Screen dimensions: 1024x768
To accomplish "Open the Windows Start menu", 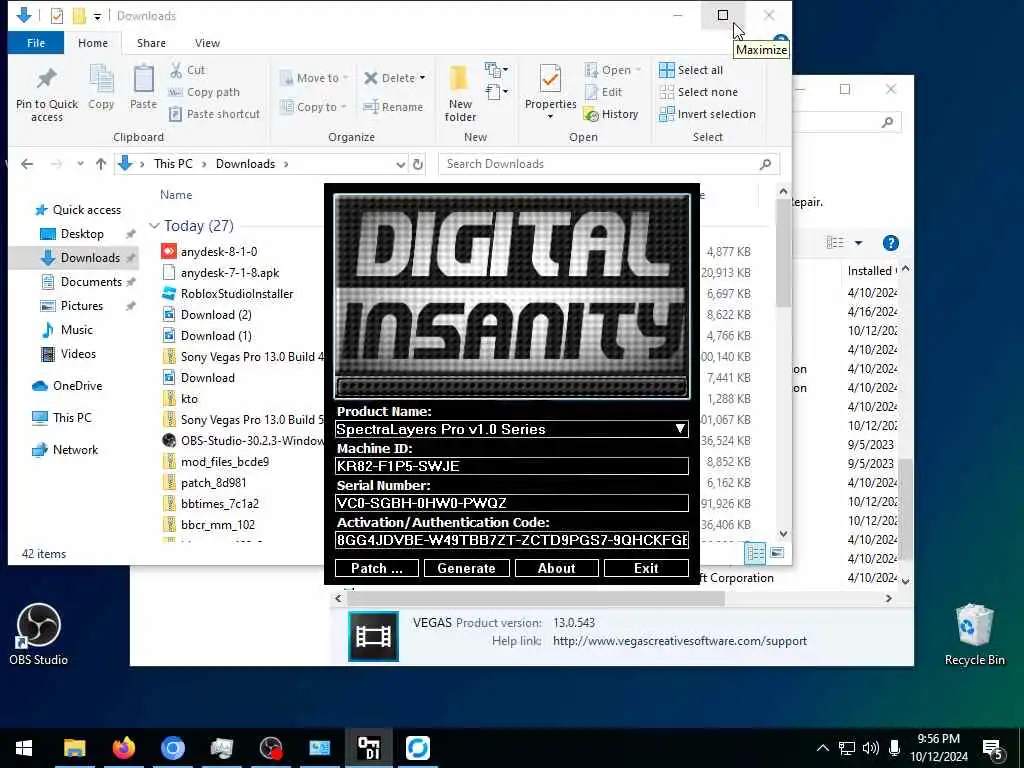I will (24, 748).
